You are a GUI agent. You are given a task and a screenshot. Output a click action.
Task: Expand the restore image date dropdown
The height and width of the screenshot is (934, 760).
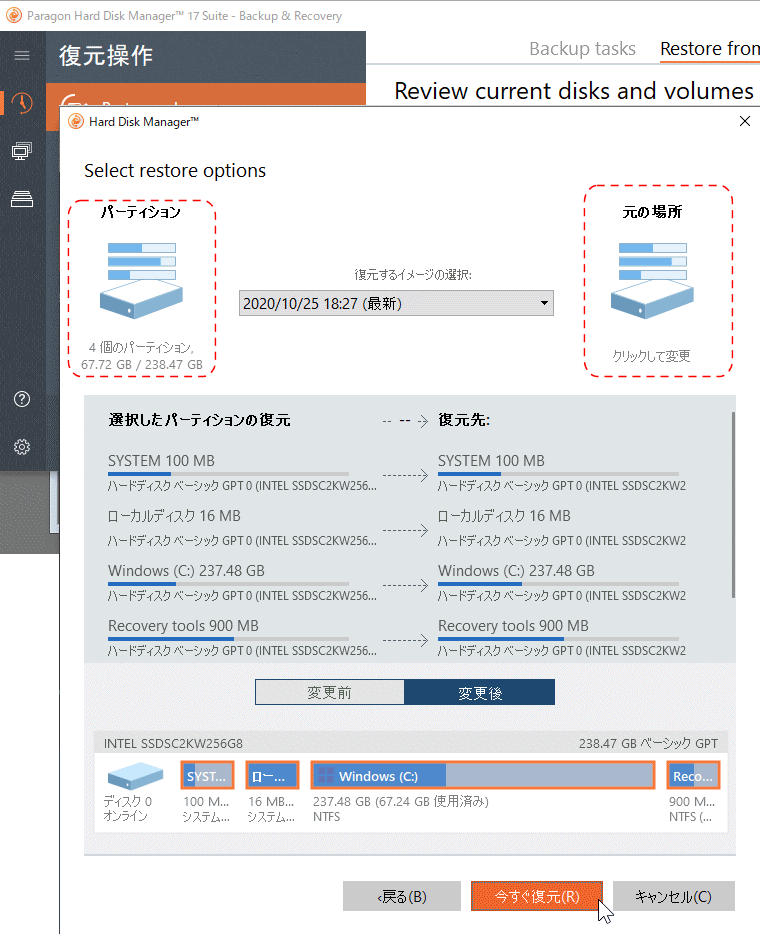click(x=396, y=303)
